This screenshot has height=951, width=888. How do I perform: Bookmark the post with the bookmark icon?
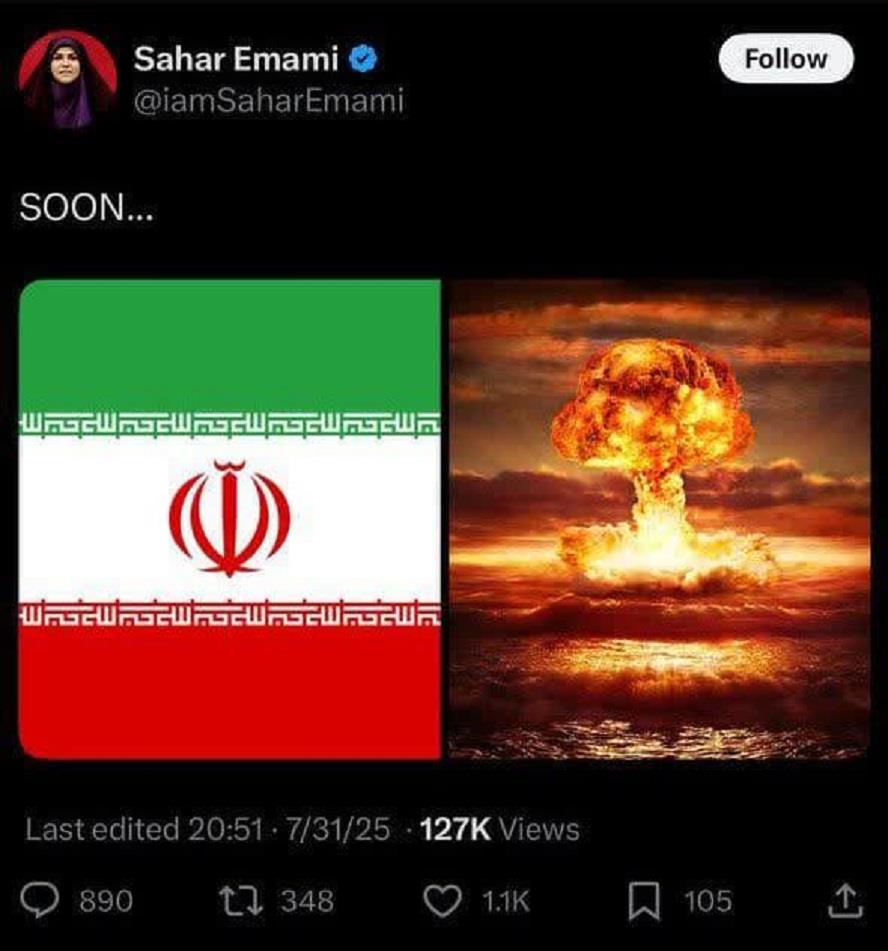click(644, 901)
